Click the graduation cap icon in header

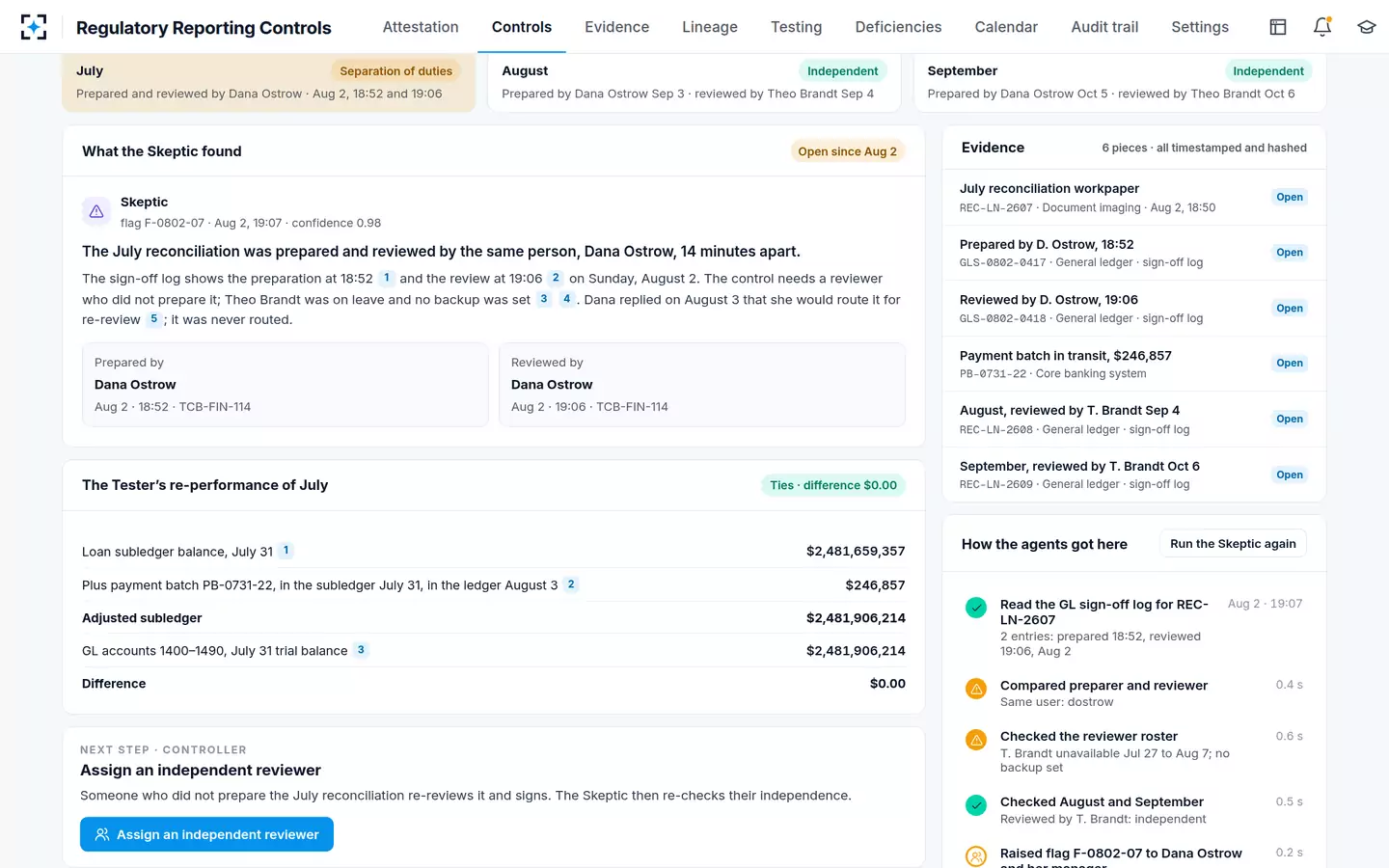coord(1367,27)
